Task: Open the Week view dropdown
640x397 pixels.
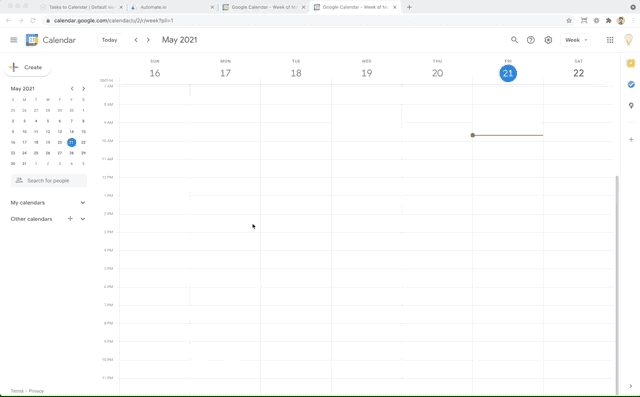Action: [x=576, y=40]
